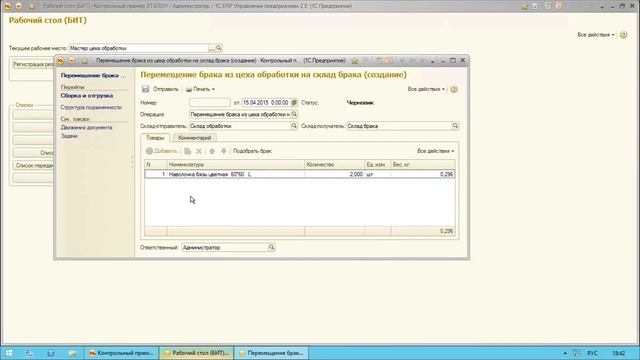The width and height of the screenshot is (640, 360).
Task: Click the Добавить button in goods table
Action: pos(162,151)
